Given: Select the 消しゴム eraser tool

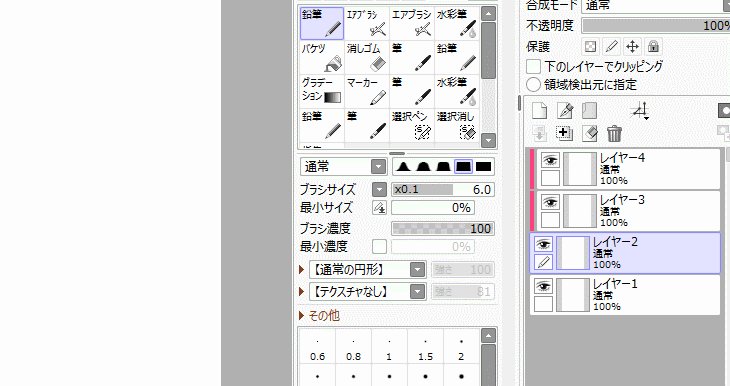Looking at the screenshot, I should (x=367, y=58).
